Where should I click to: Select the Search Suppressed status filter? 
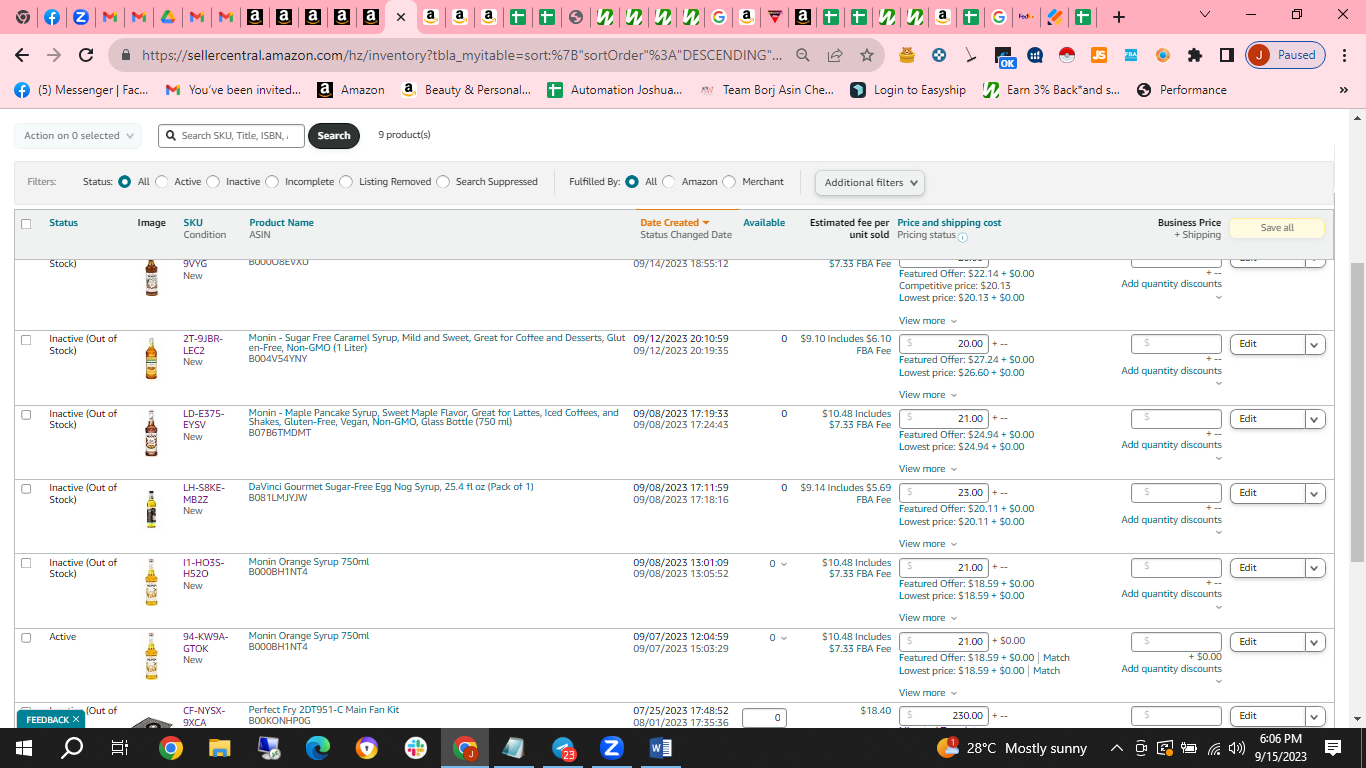[443, 182]
